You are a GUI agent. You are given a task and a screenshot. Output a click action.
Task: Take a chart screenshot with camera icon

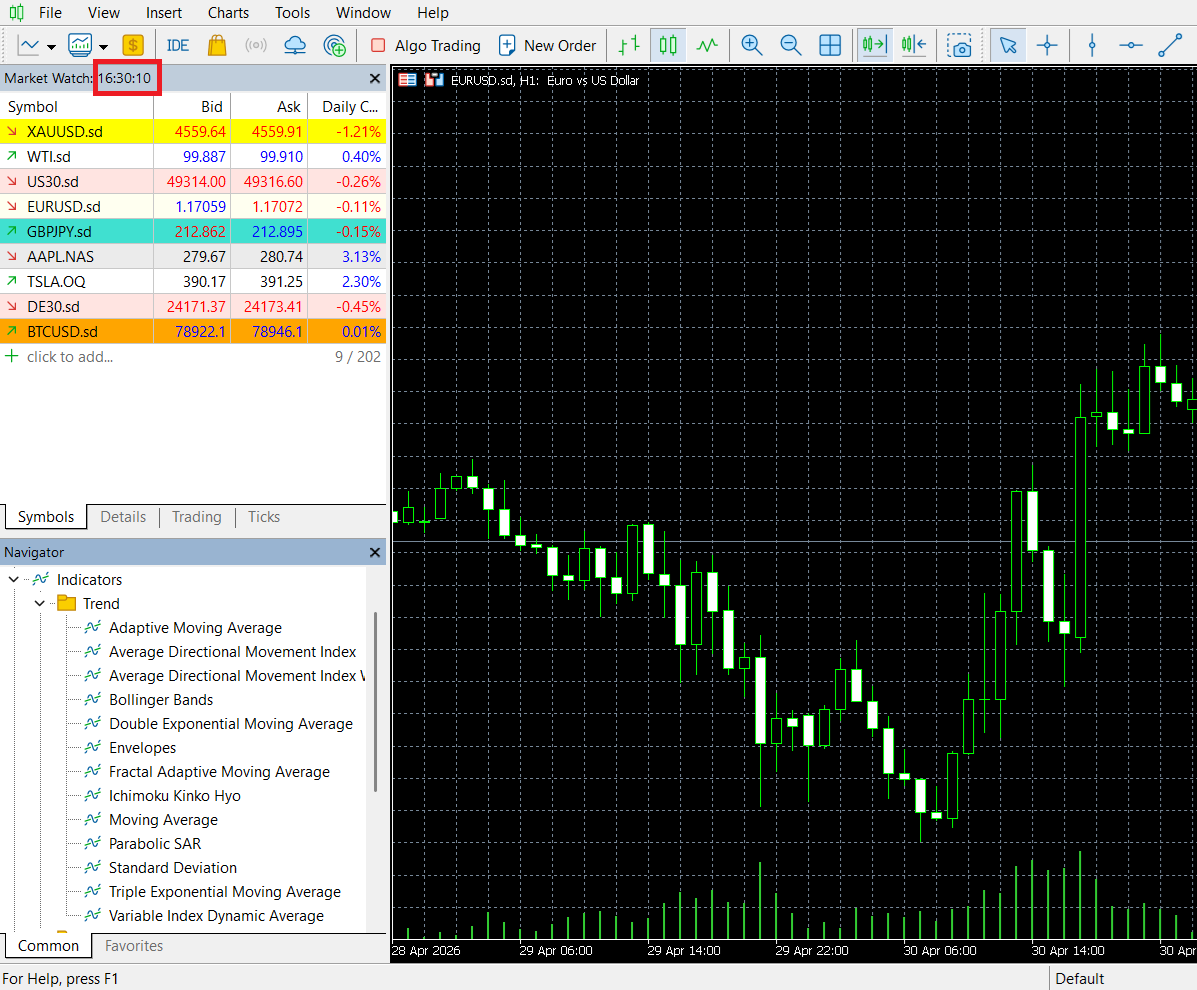[x=959, y=46]
